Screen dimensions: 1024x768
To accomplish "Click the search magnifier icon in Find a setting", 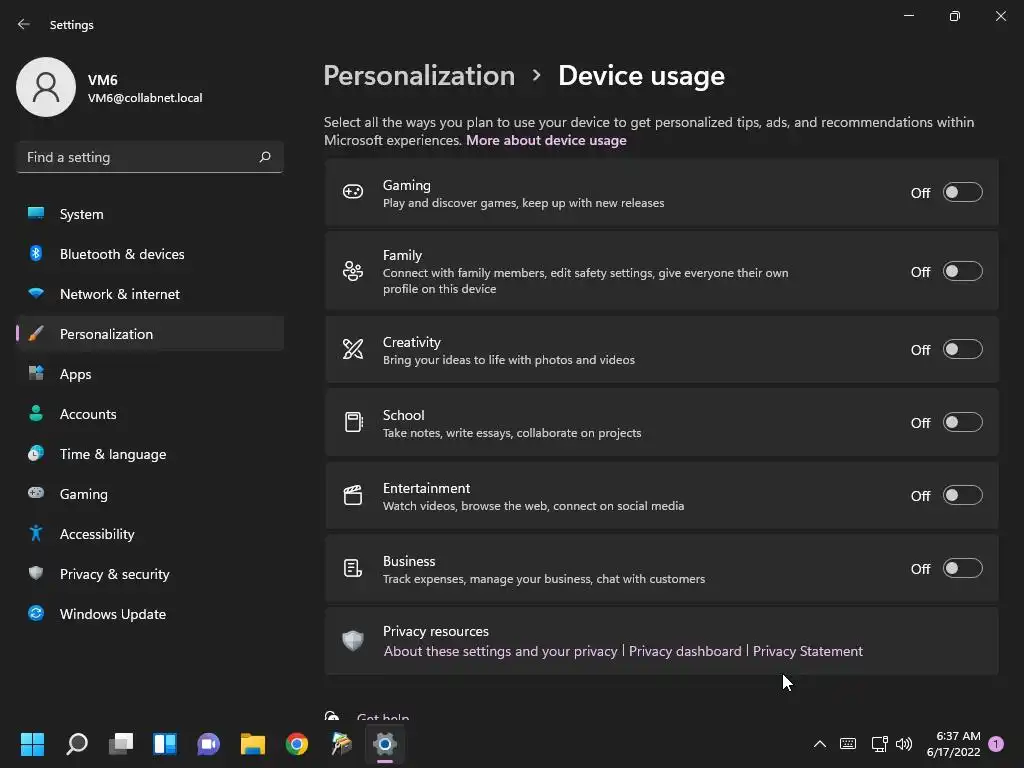I will pos(265,157).
